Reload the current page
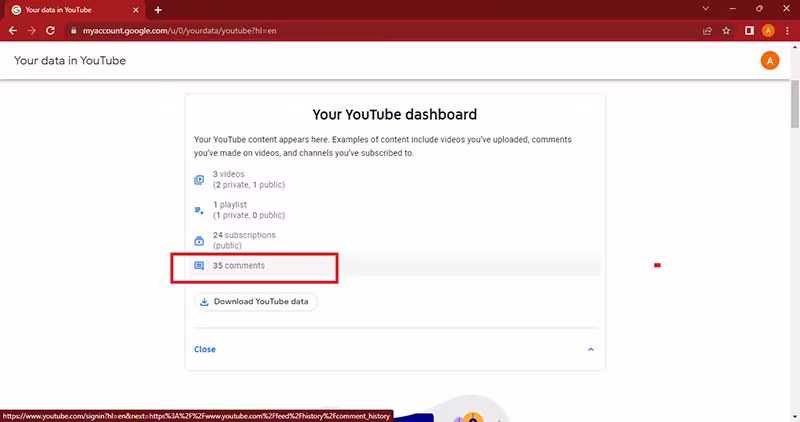 pyautogui.click(x=50, y=31)
